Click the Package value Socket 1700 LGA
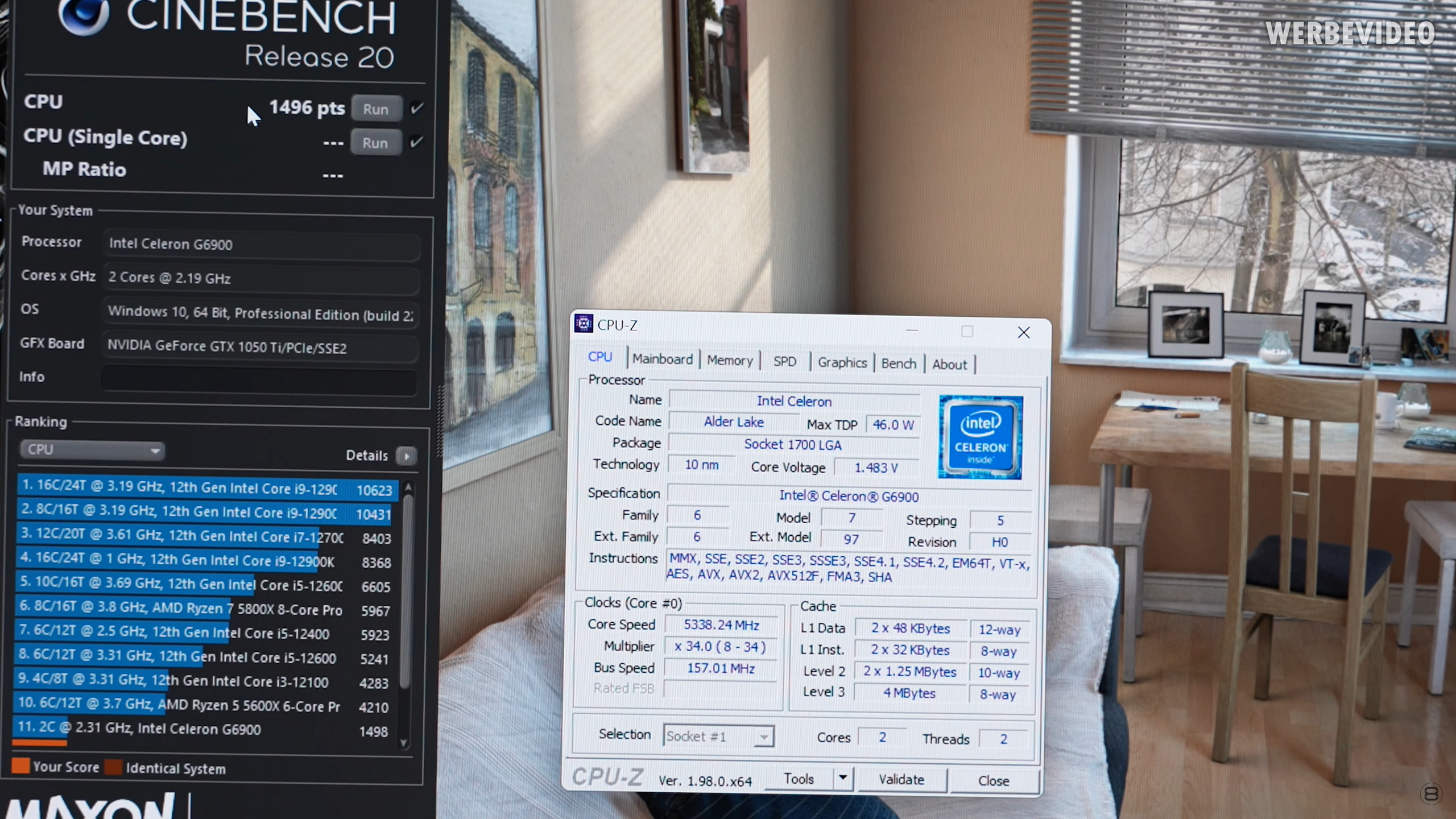This screenshot has width=1456, height=819. (793, 445)
